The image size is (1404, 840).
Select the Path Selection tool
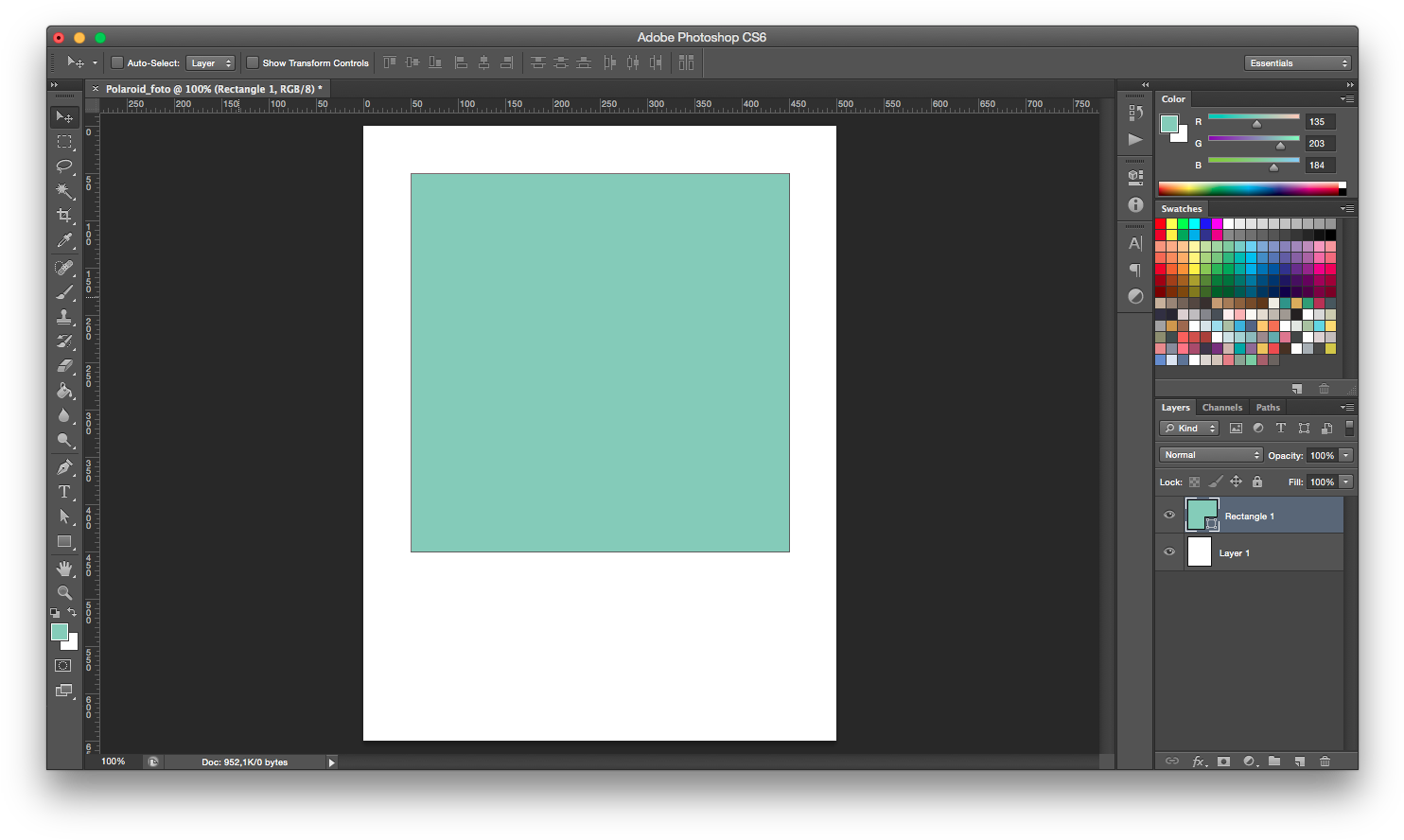coord(64,516)
